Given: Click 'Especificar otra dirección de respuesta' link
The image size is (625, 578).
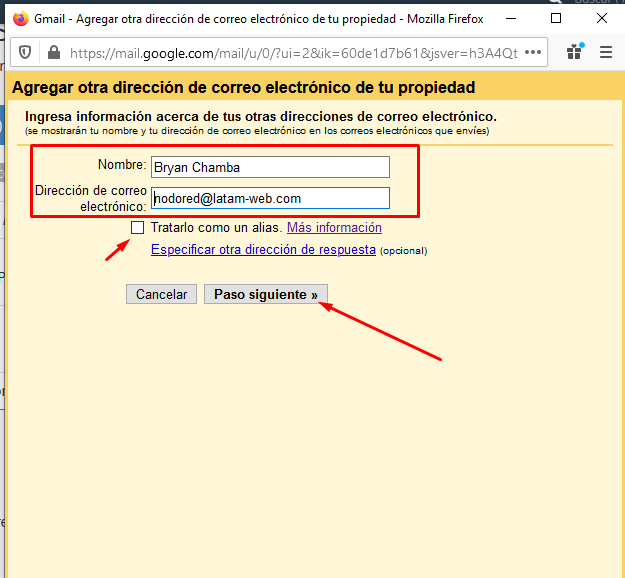Looking at the screenshot, I should (x=263, y=250).
